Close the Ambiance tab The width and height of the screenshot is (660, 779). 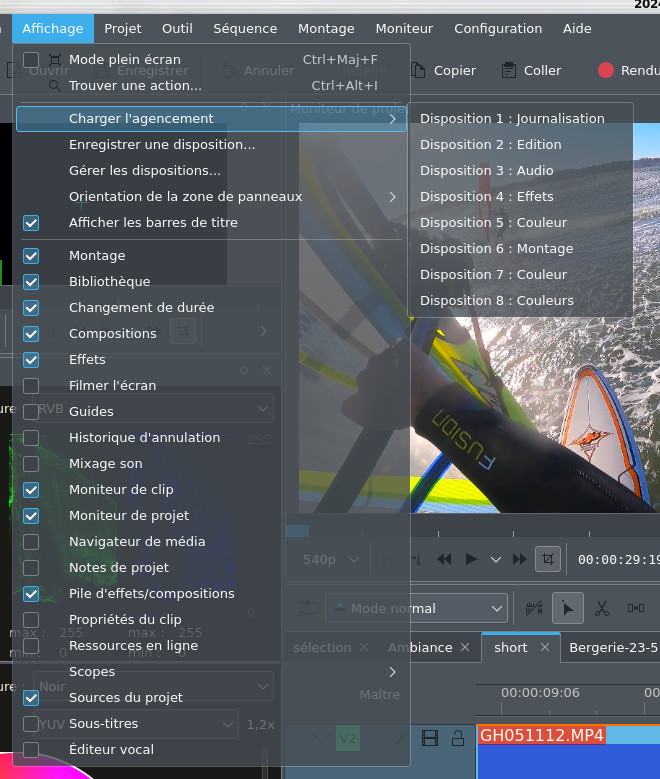point(465,647)
